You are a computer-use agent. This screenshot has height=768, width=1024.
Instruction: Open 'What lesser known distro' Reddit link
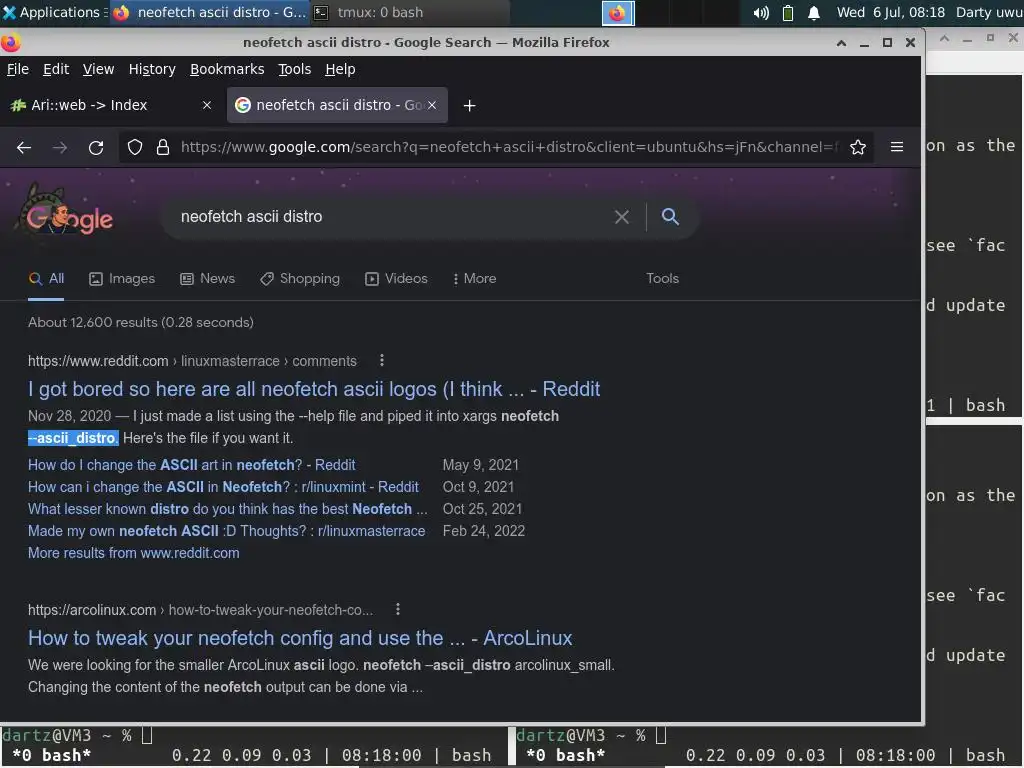point(228,509)
